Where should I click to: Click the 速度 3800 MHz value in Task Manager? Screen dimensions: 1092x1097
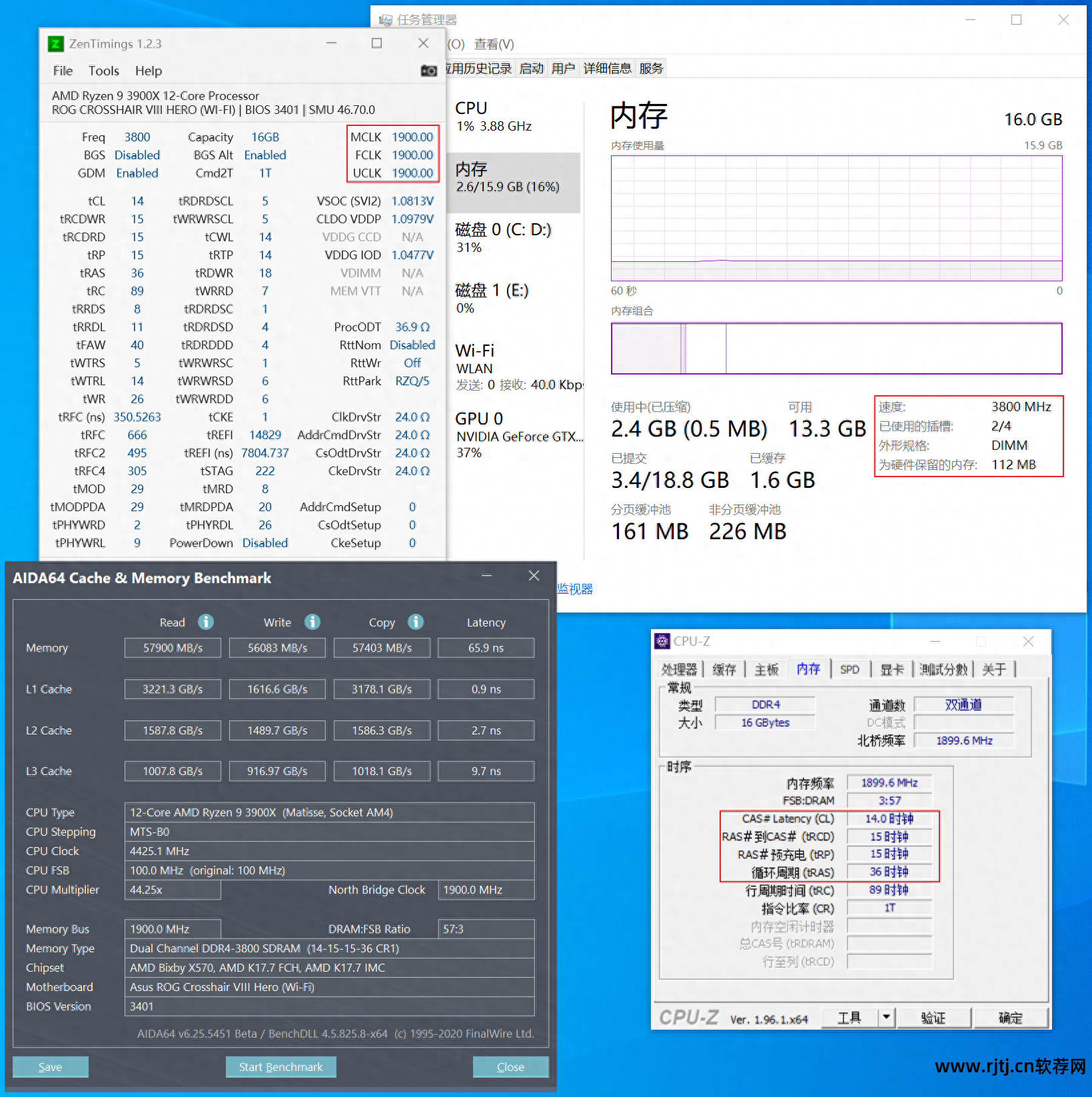(x=1021, y=407)
